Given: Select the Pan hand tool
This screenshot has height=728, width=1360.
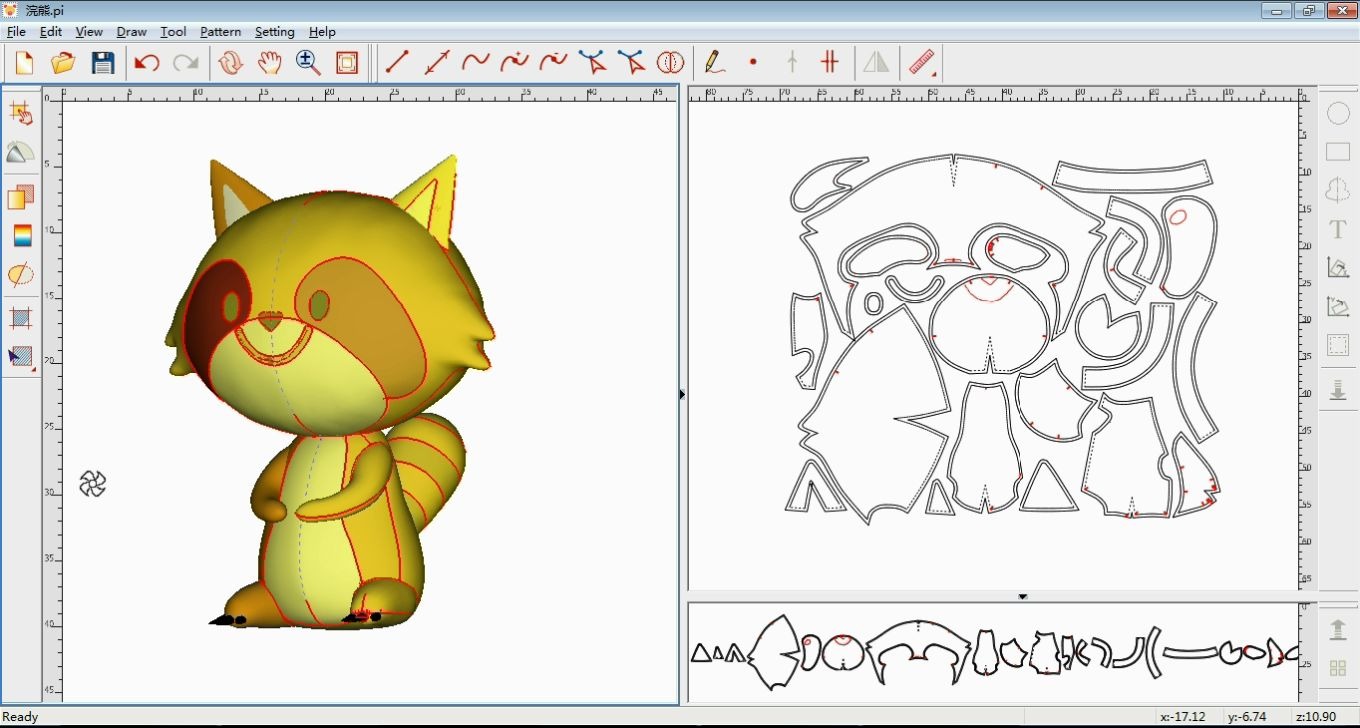Looking at the screenshot, I should [269, 63].
